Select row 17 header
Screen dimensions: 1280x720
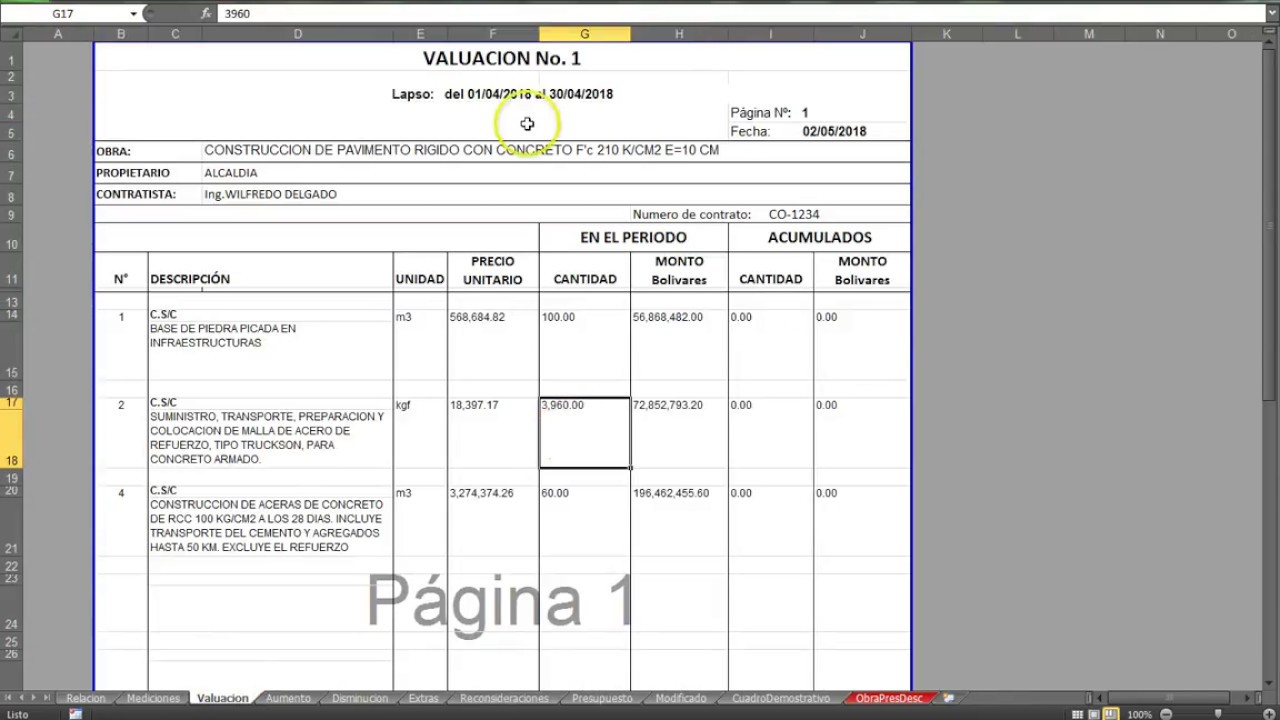[x=11, y=403]
